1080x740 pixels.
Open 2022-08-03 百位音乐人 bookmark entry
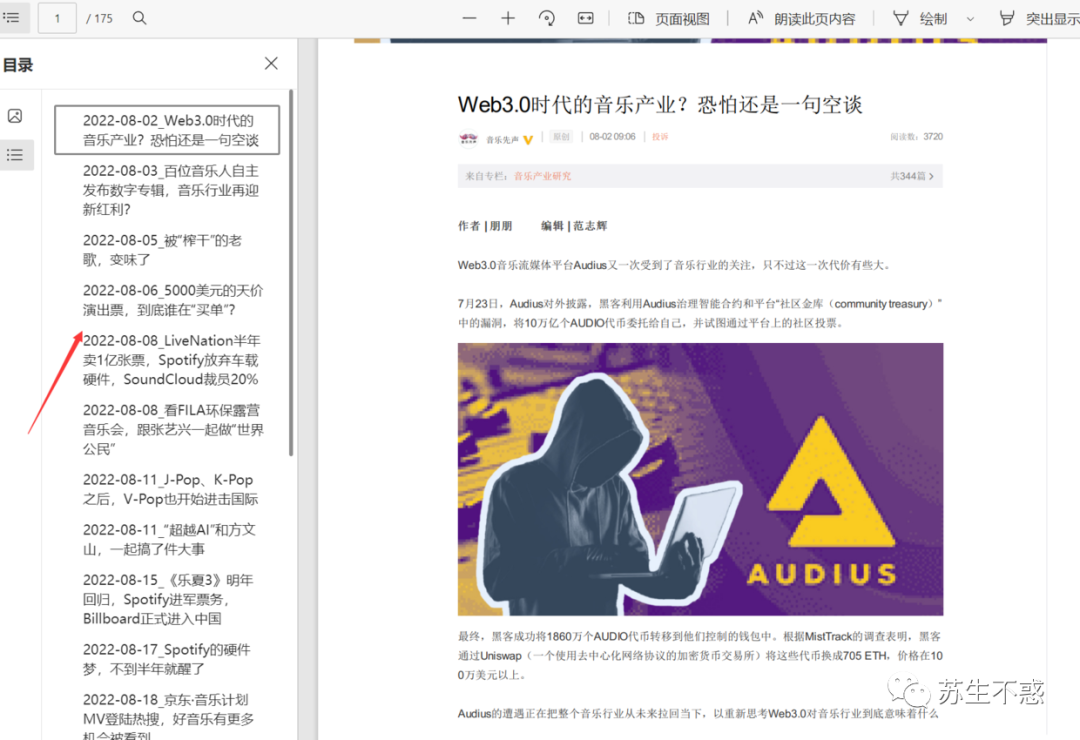[x=171, y=190]
